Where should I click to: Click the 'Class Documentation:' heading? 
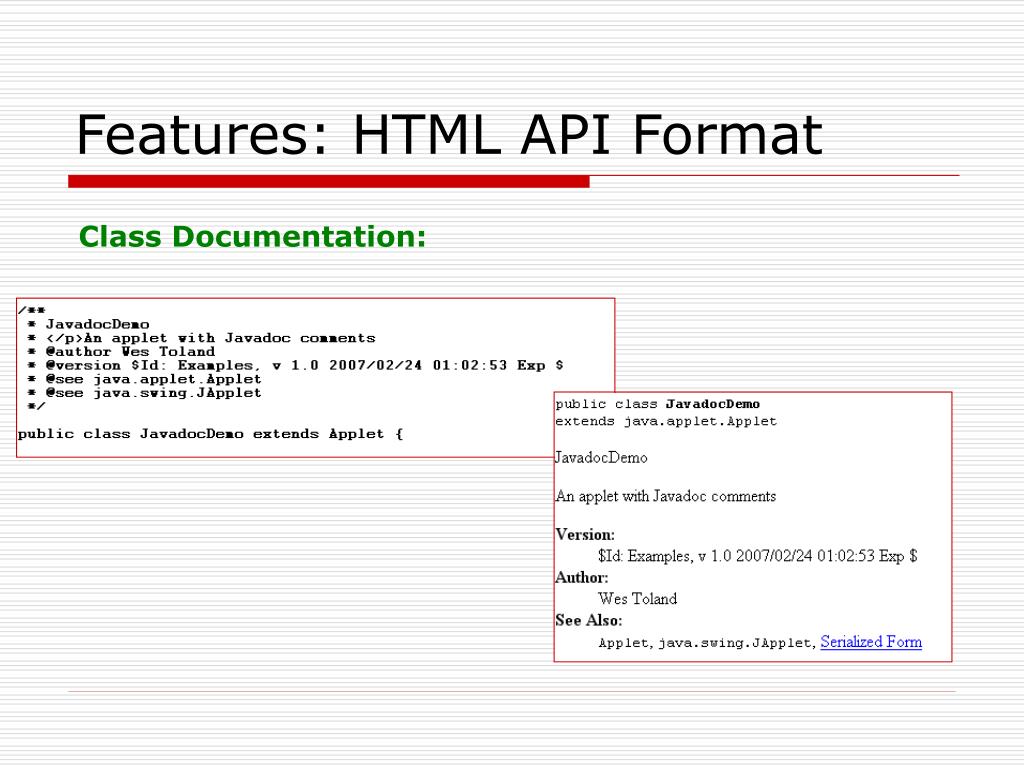pos(252,236)
